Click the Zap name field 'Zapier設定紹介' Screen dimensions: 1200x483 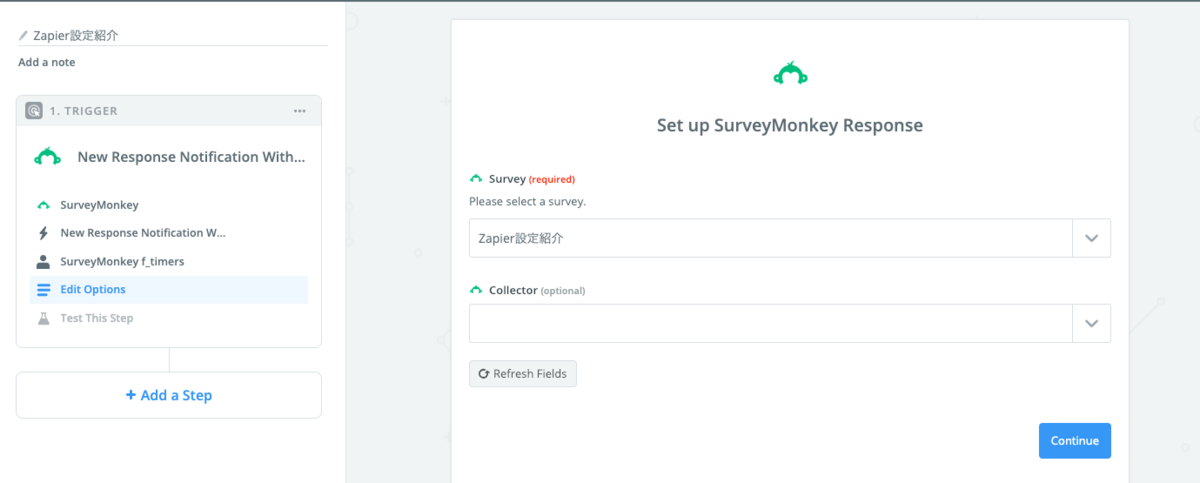pyautogui.click(x=173, y=35)
